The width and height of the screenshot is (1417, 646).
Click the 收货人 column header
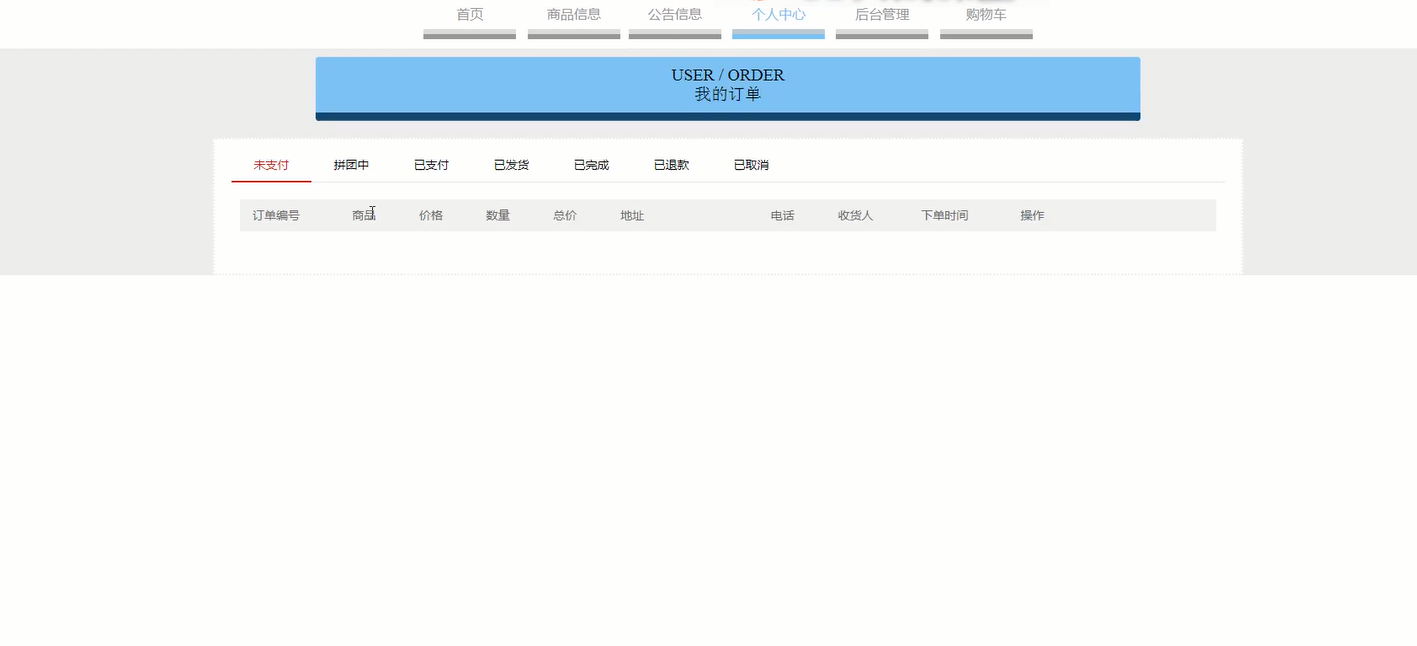click(856, 215)
